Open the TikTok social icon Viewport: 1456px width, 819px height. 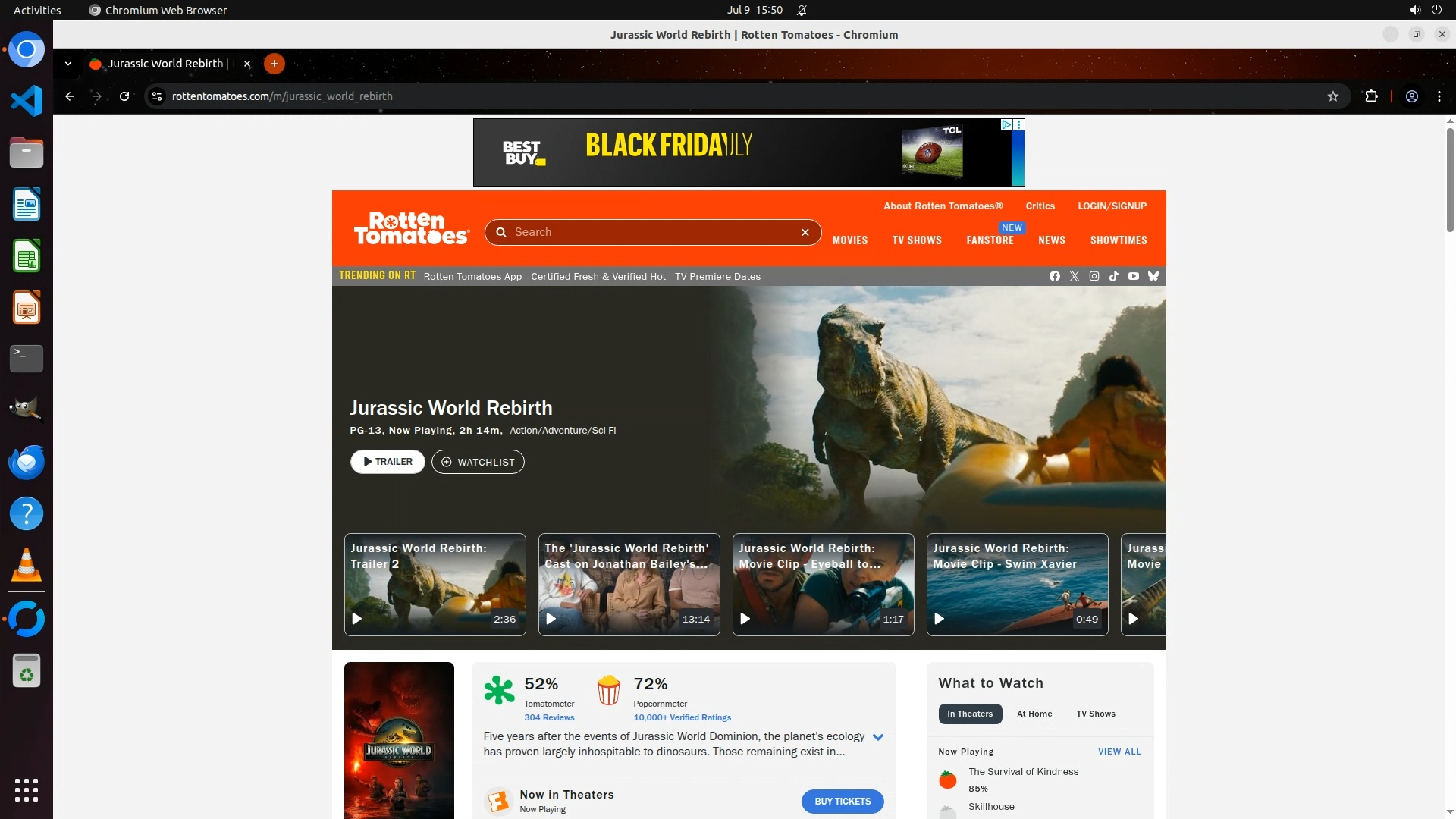coord(1113,276)
